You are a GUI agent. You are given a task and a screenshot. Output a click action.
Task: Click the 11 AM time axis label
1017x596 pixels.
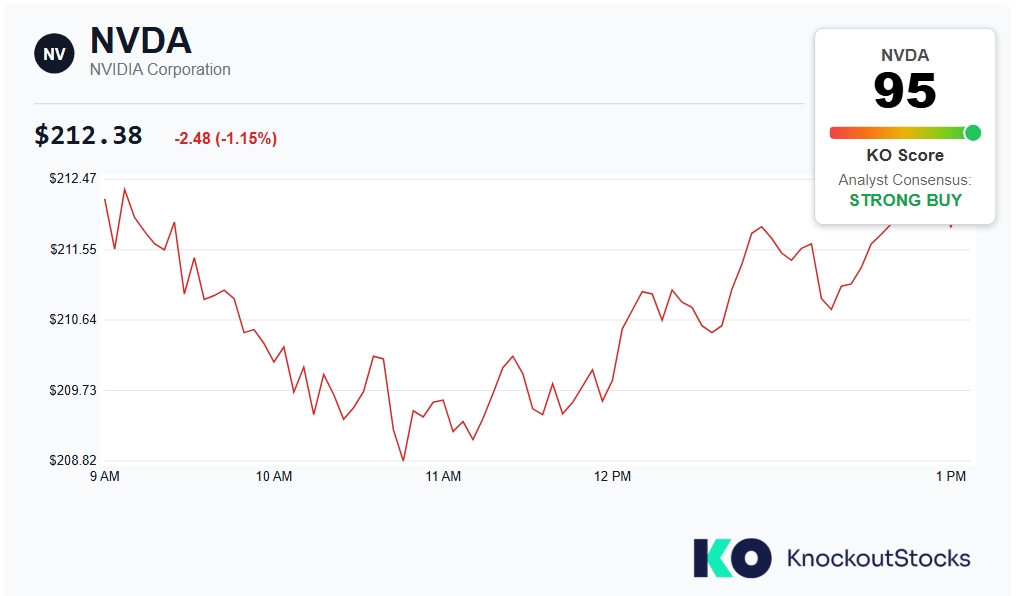(x=443, y=476)
